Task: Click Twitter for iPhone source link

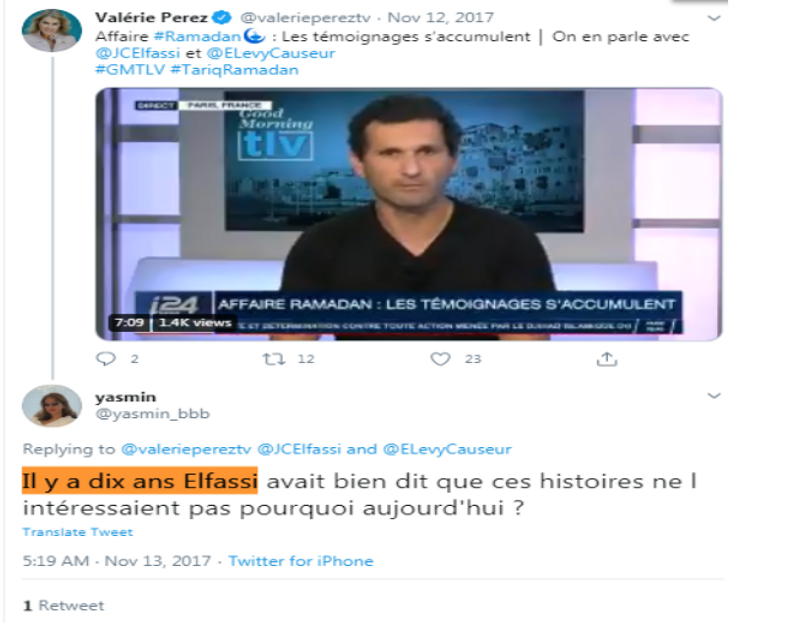Action: point(301,561)
